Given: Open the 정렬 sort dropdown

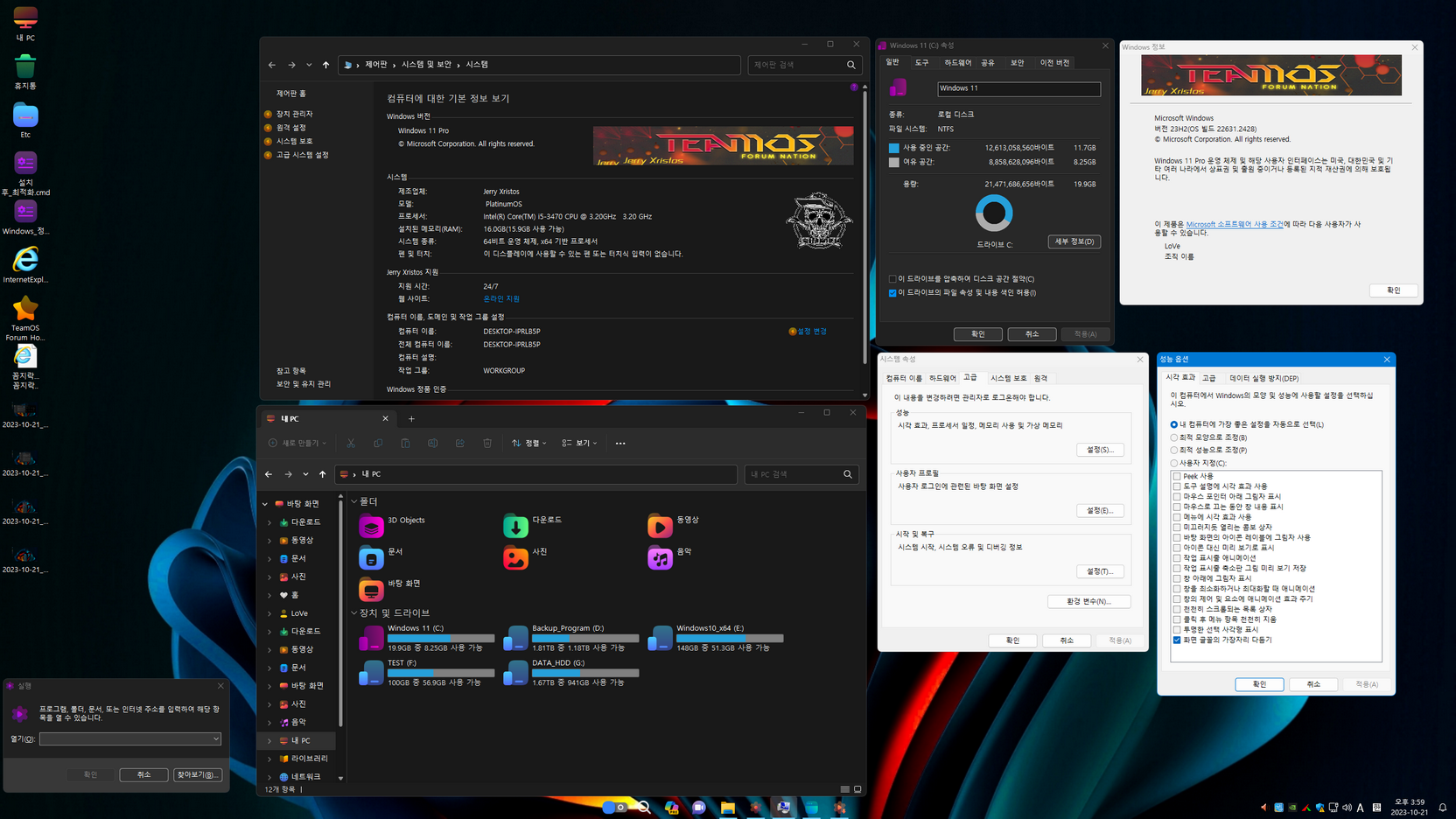Looking at the screenshot, I should point(529,443).
